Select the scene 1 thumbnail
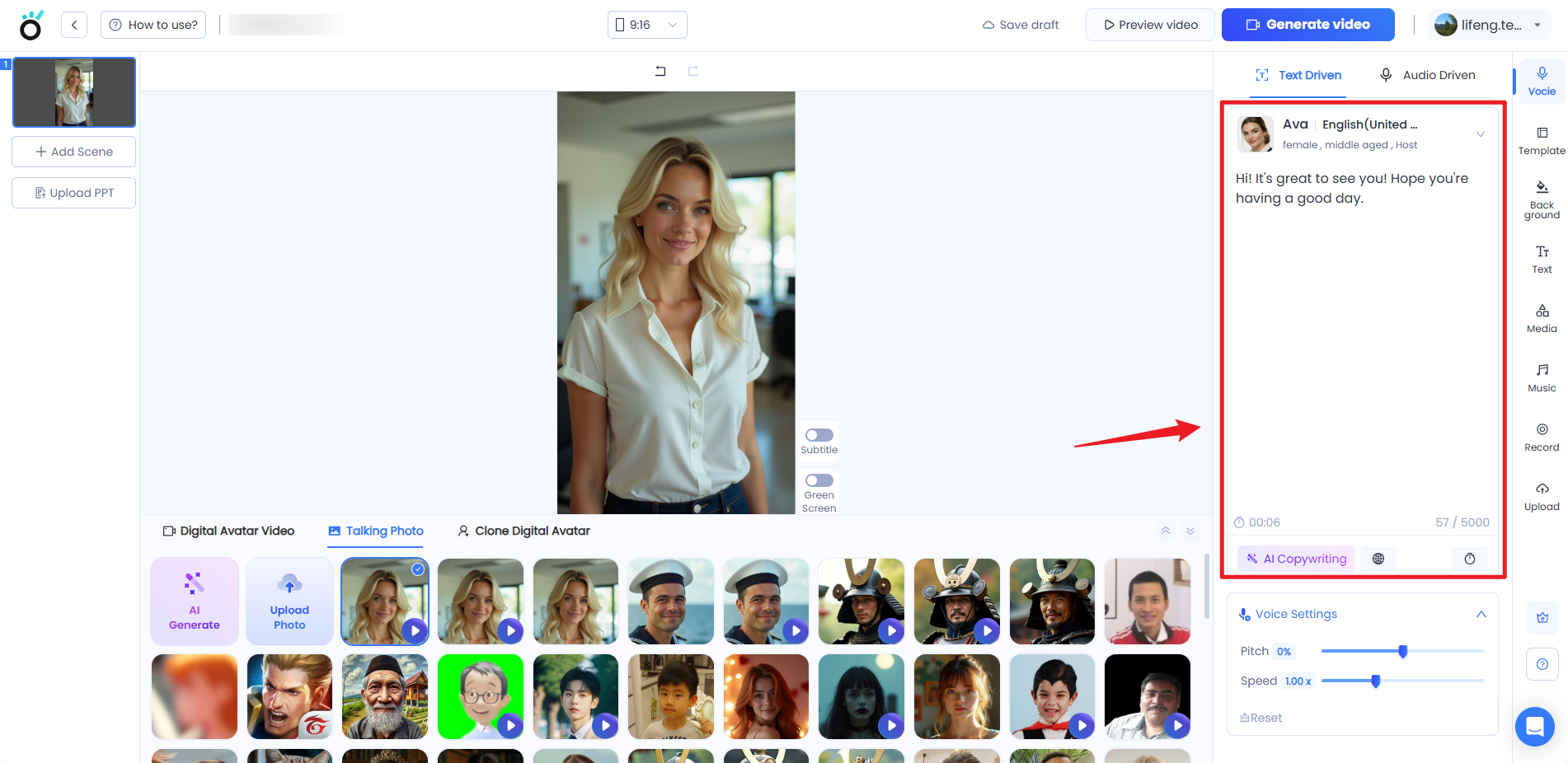1568x763 pixels. pos(74,92)
